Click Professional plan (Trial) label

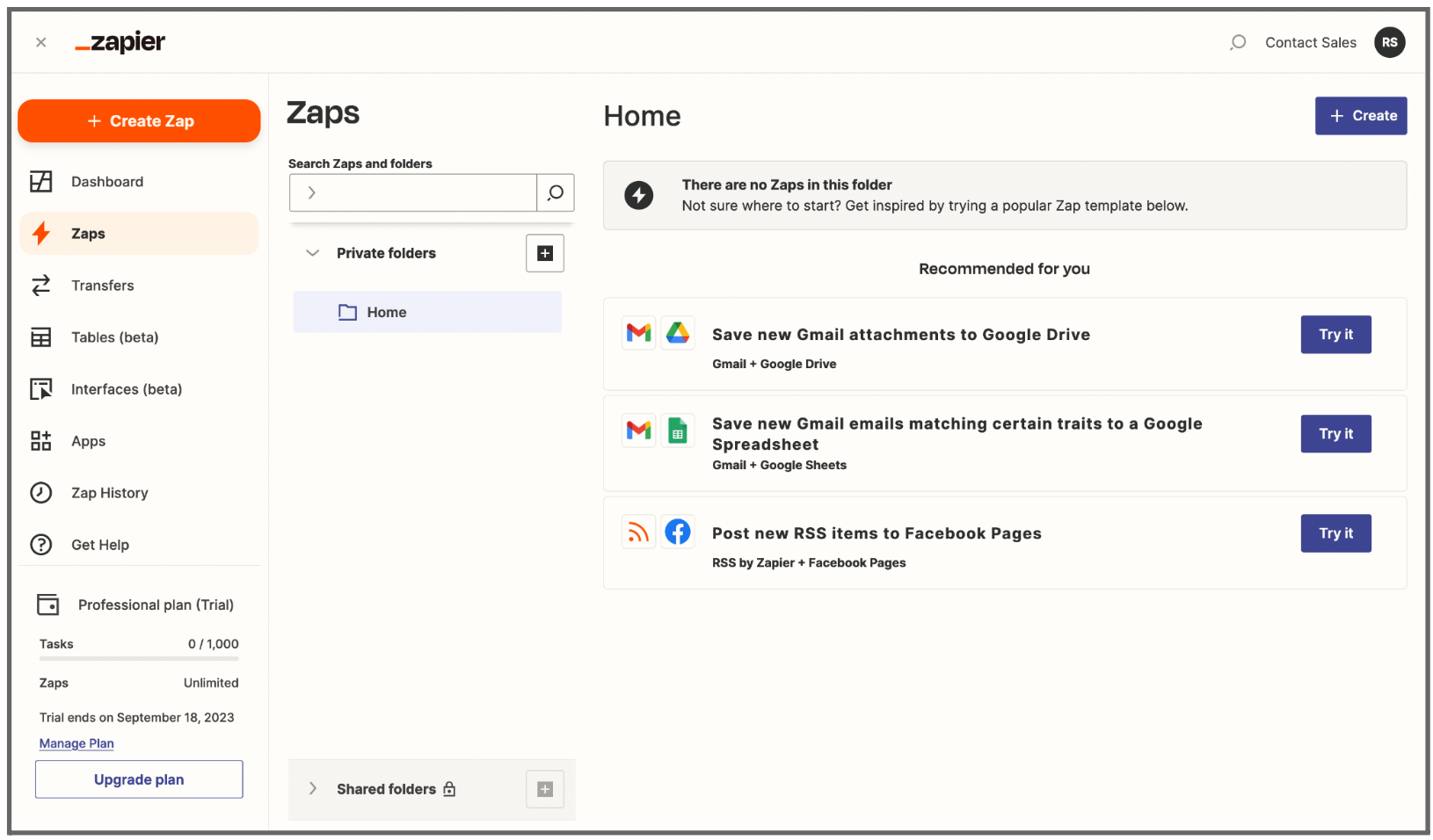[x=156, y=605]
